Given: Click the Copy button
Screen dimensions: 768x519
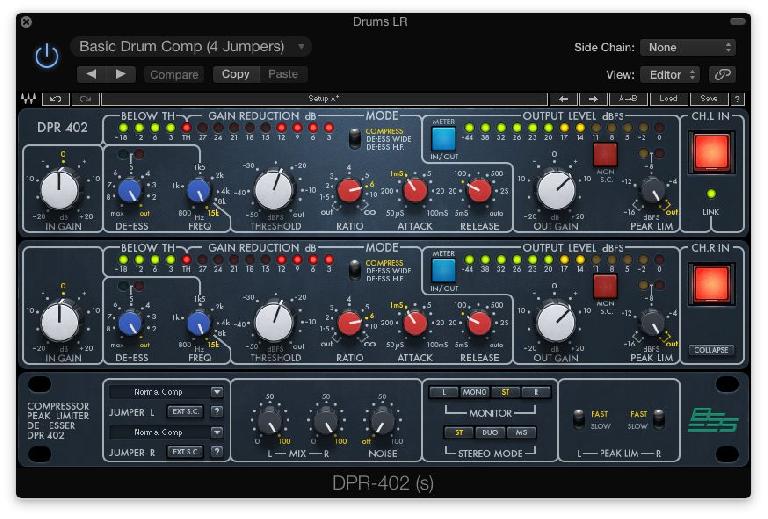Looking at the screenshot, I should point(236,74).
